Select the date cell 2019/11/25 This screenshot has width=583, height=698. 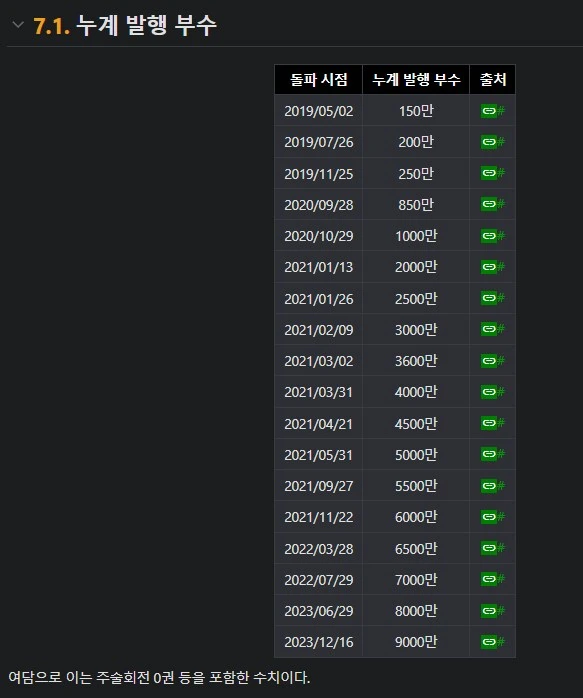[x=319, y=173]
